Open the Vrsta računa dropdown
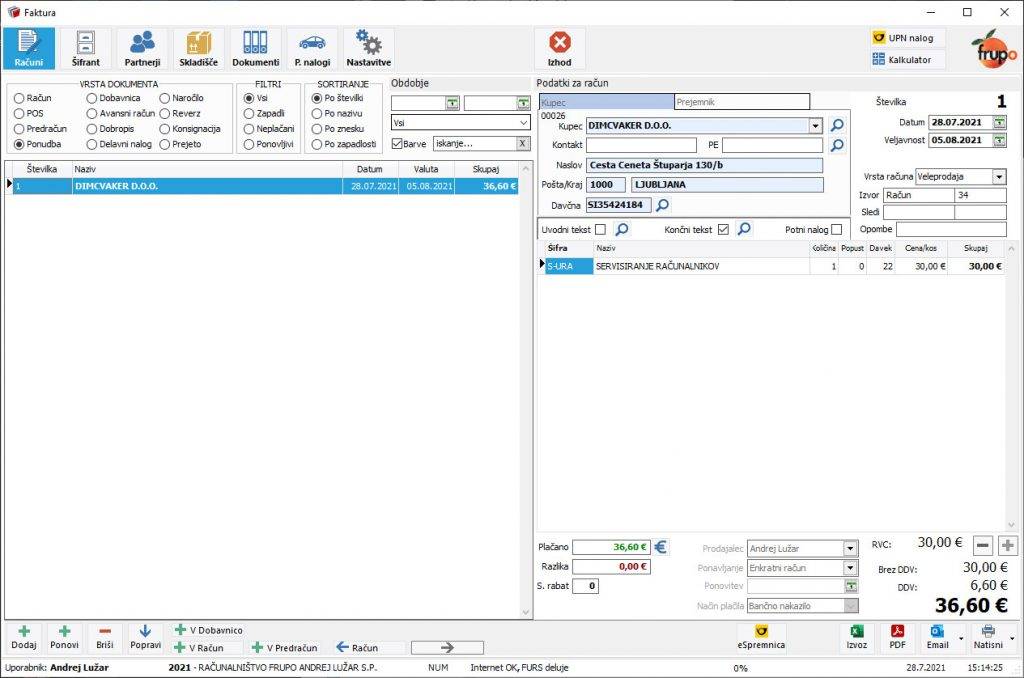The height and width of the screenshot is (678, 1024). [x=1000, y=176]
